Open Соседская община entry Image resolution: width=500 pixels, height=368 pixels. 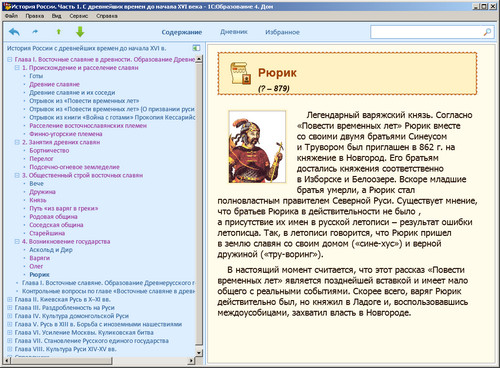coord(56,225)
